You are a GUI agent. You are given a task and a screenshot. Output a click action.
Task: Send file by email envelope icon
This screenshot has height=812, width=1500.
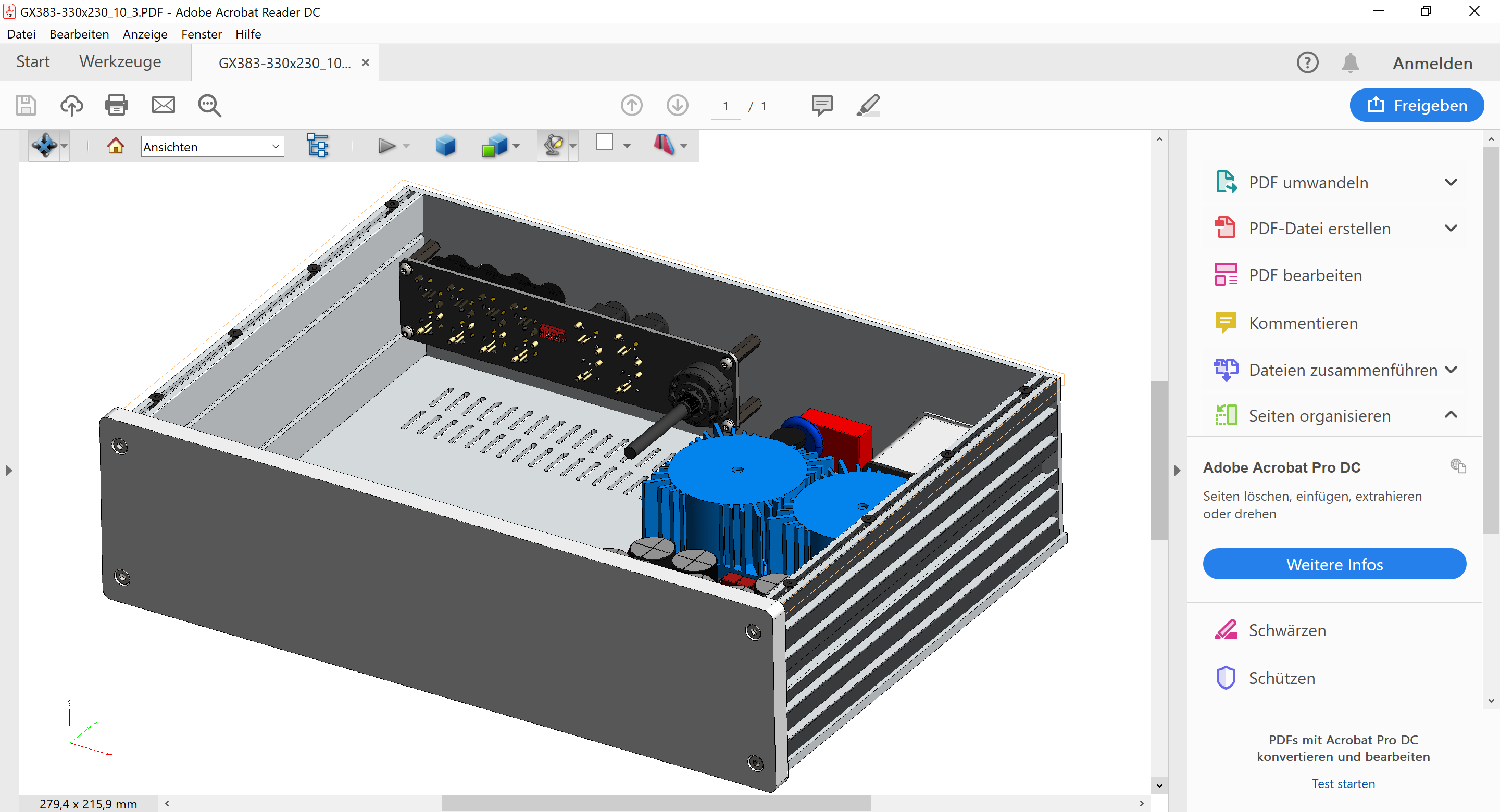[x=163, y=105]
